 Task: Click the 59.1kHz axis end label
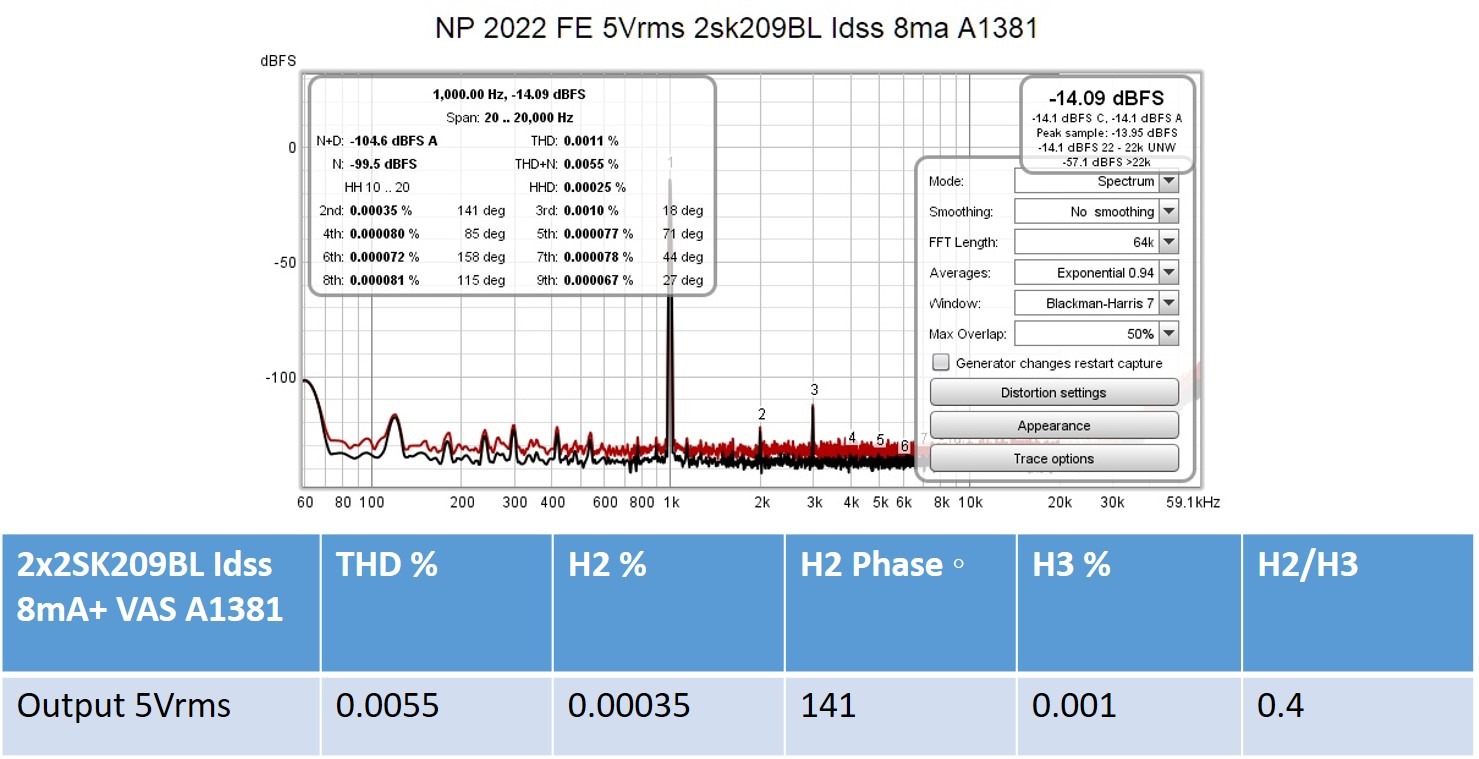1193,502
